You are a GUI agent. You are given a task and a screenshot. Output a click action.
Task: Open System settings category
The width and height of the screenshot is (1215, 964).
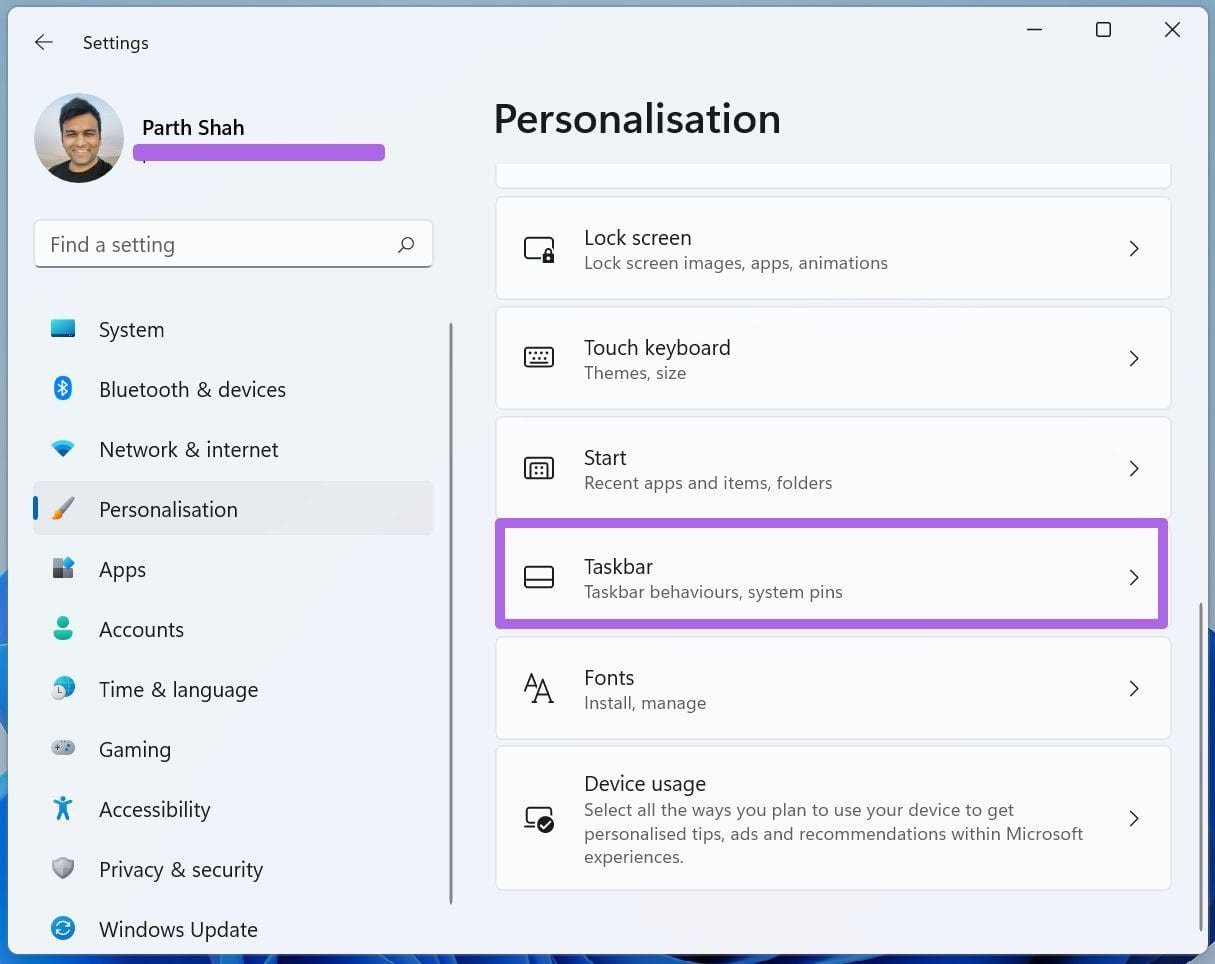click(x=233, y=329)
